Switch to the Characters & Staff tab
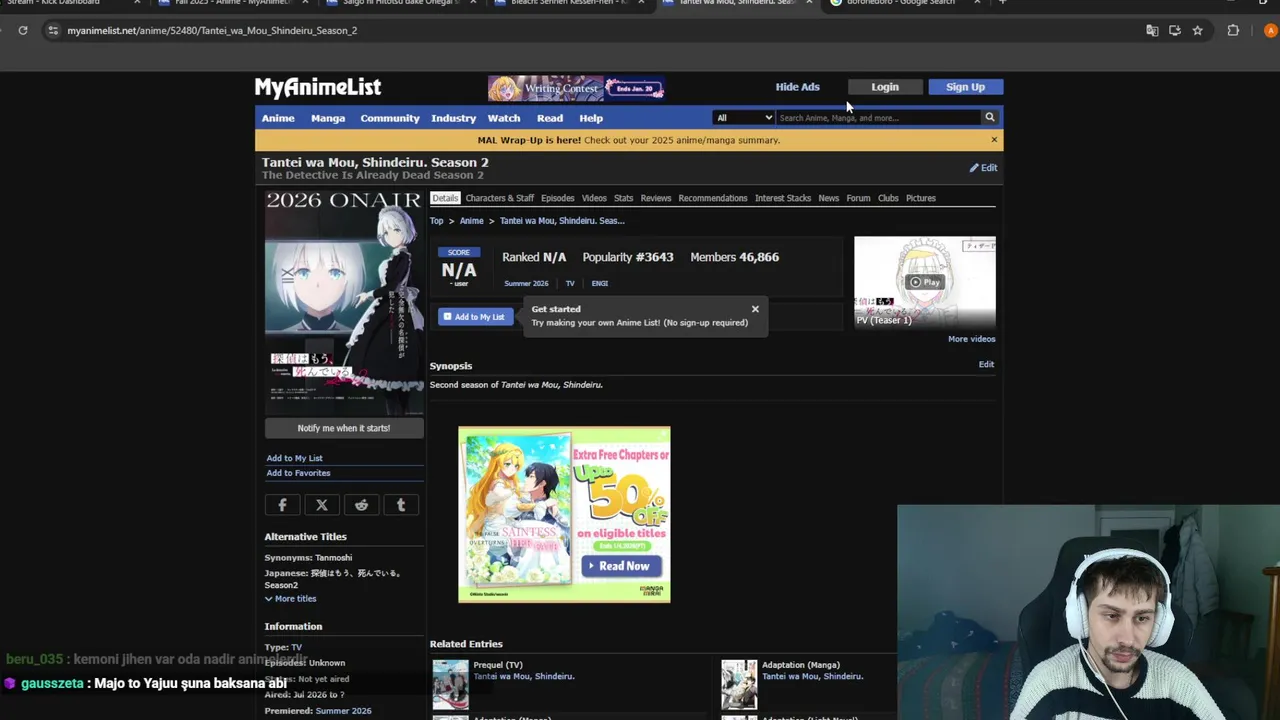Screen dimensions: 1280x720 [x=500, y=198]
